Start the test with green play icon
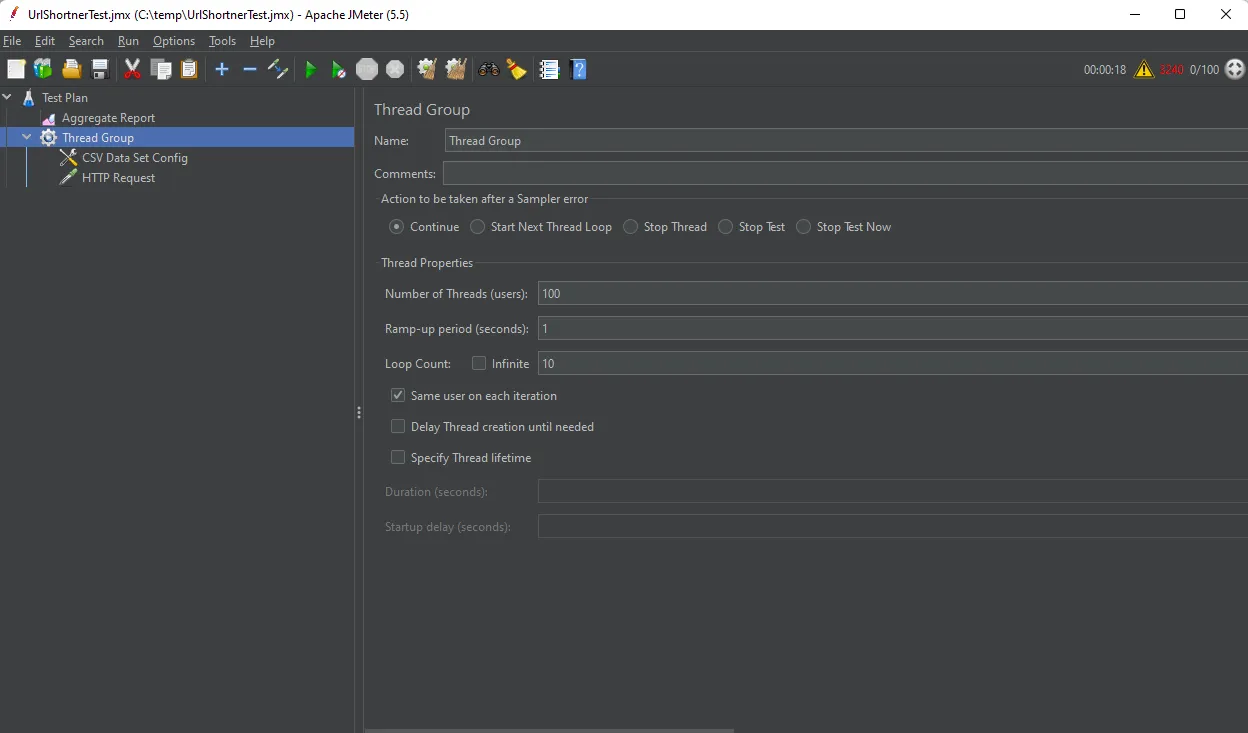The width and height of the screenshot is (1248, 733). coord(311,69)
